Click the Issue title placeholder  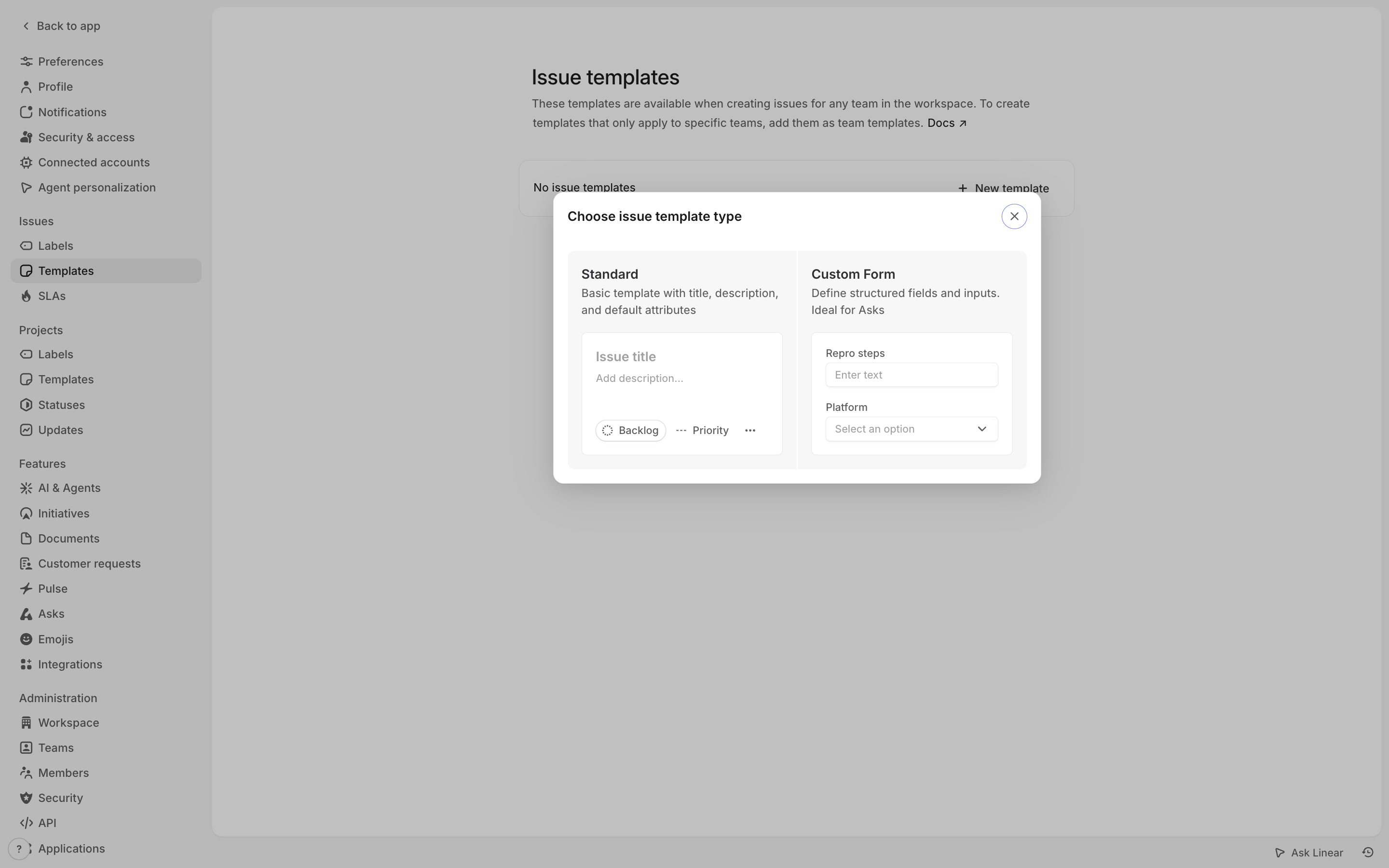pyautogui.click(x=626, y=356)
